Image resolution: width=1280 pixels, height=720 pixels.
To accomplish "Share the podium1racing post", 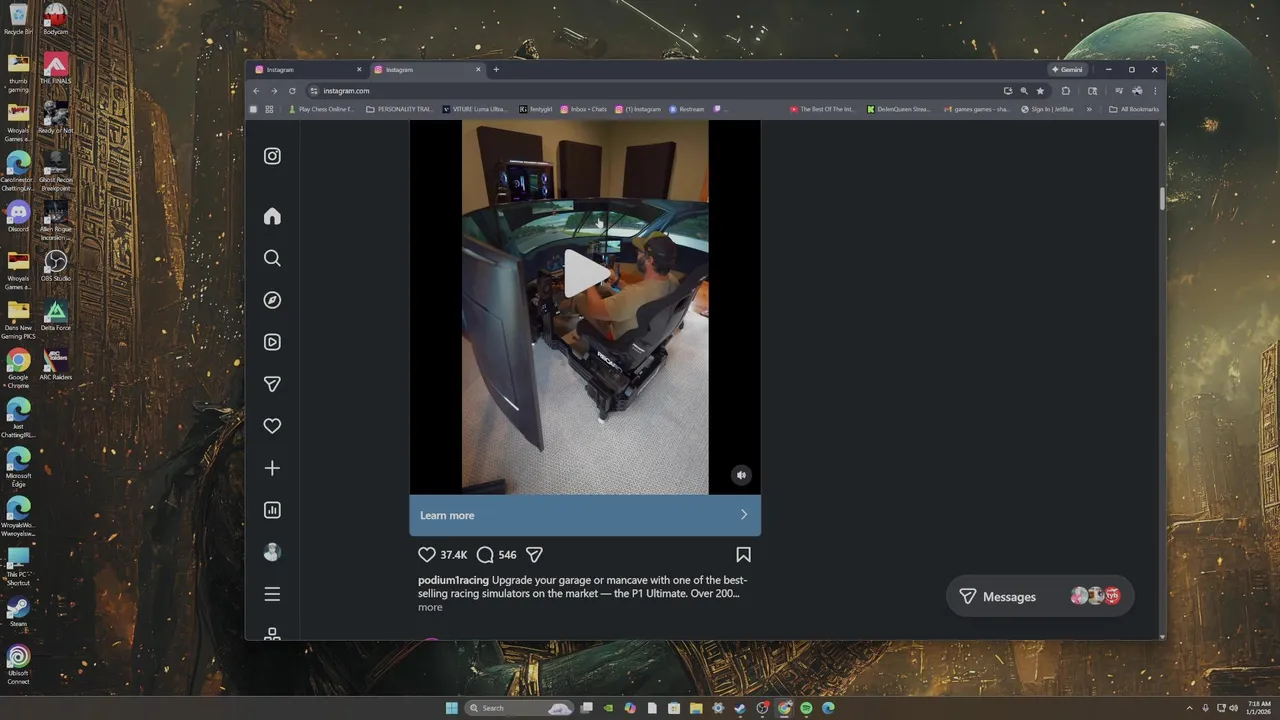I will [534, 555].
